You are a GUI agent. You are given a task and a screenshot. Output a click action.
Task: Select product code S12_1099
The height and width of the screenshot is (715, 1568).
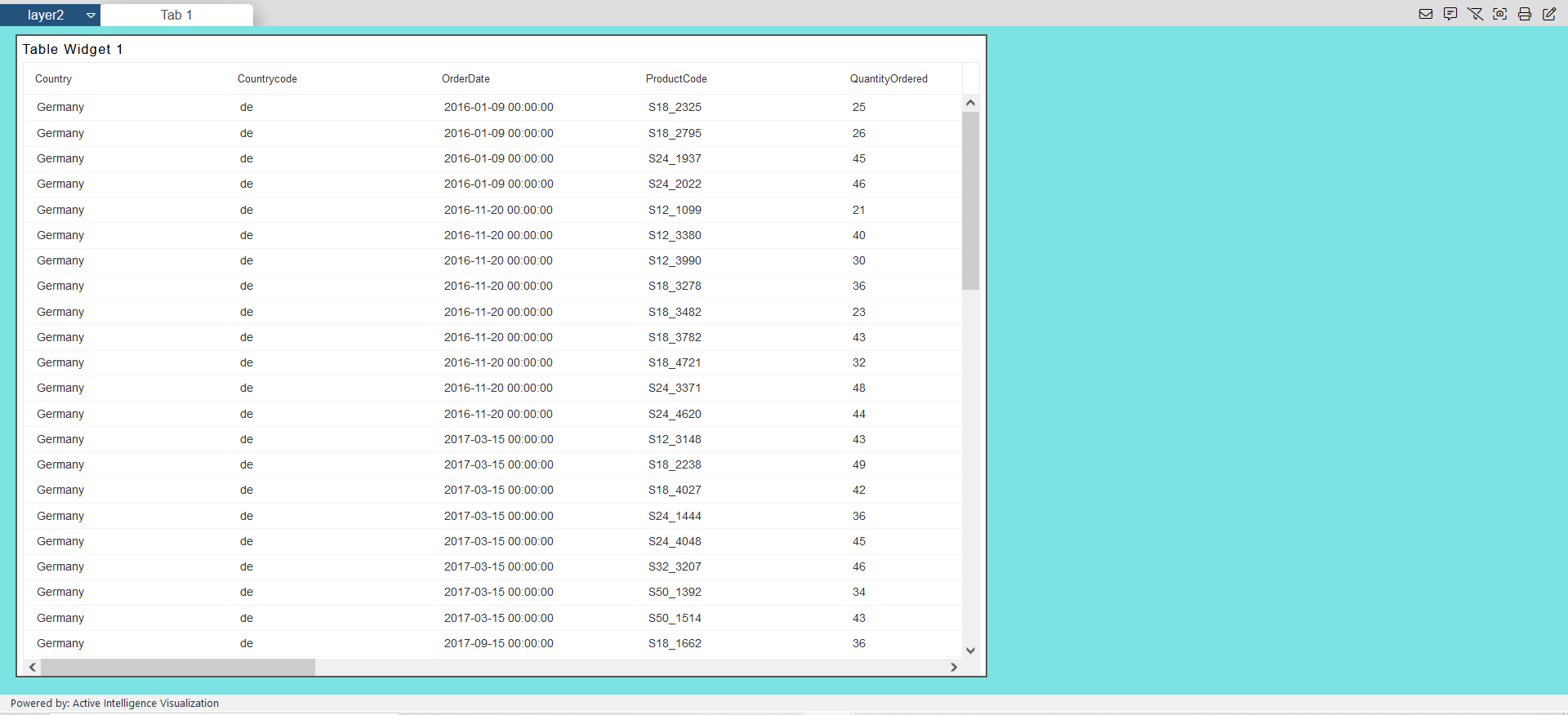pos(675,210)
